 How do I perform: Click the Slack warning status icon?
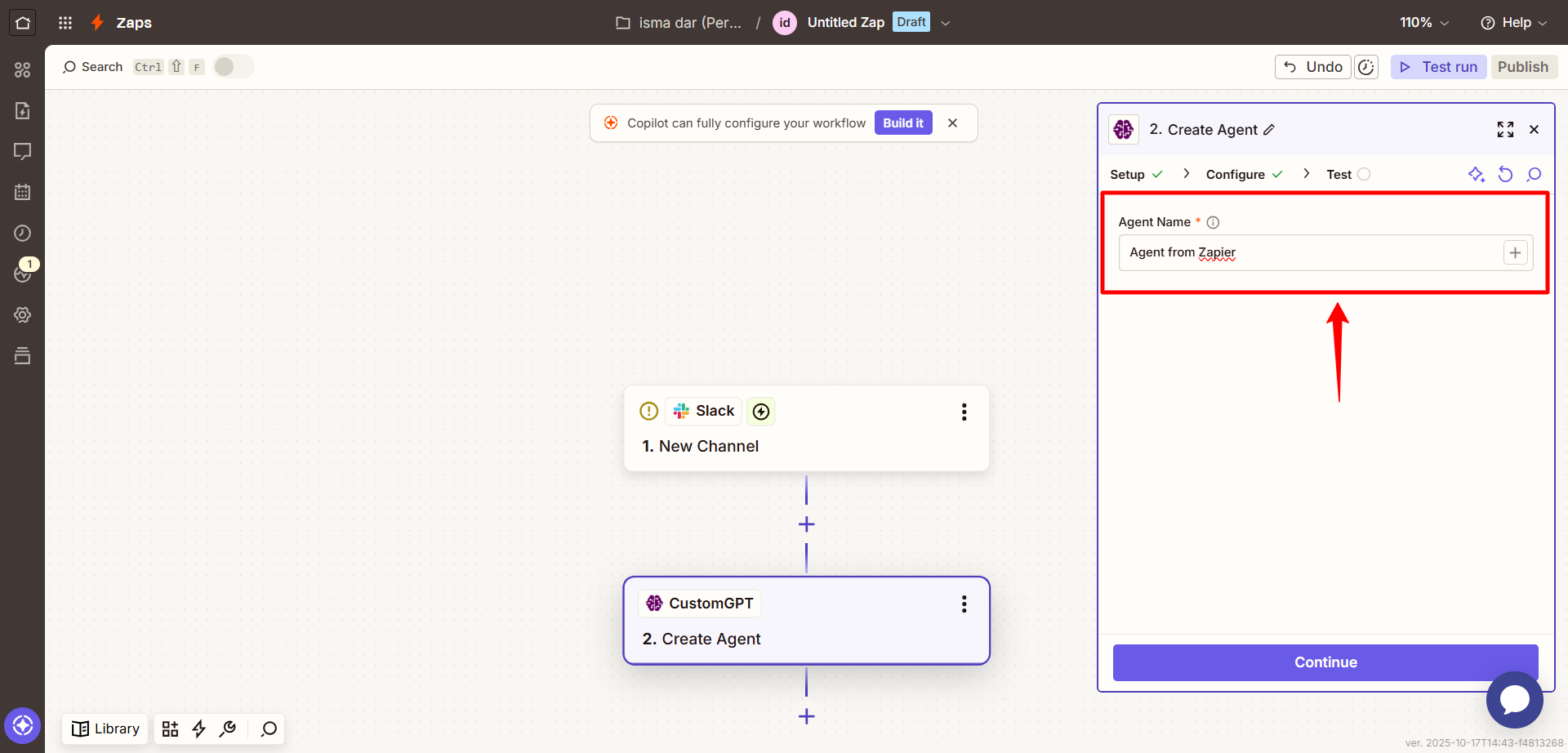648,411
